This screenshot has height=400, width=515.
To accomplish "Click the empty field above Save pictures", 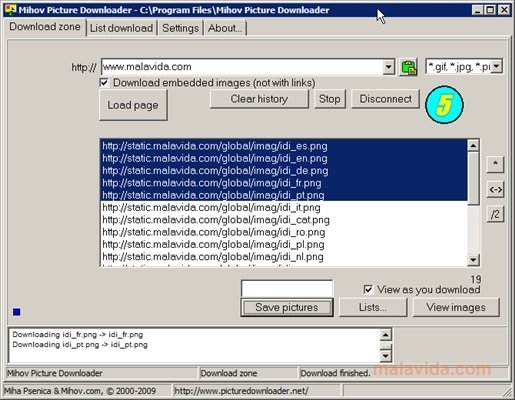I will (x=287, y=288).
